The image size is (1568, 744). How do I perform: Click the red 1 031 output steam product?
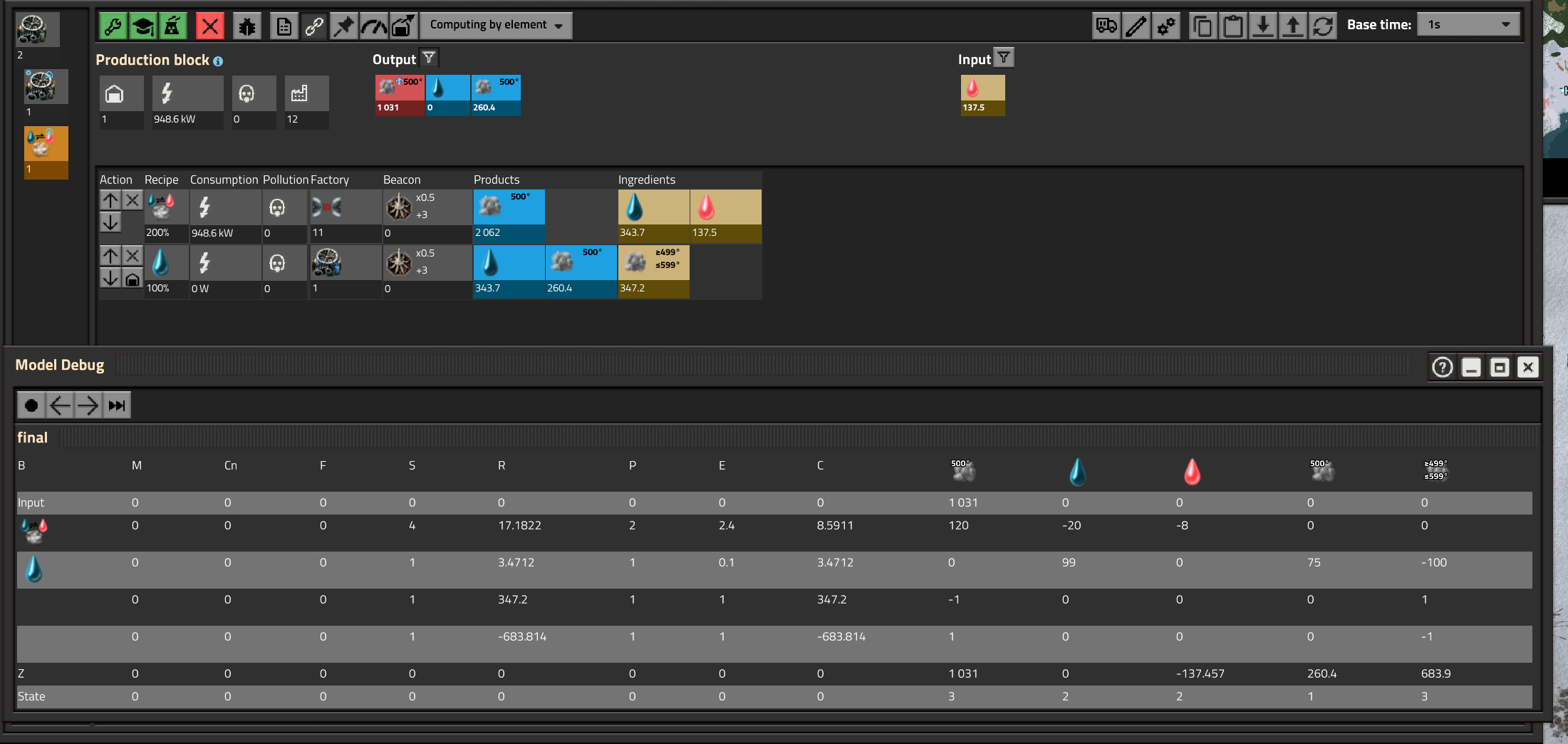(x=400, y=95)
